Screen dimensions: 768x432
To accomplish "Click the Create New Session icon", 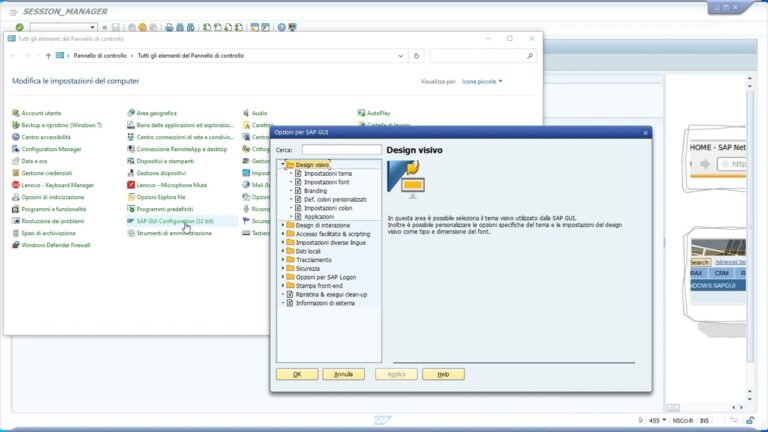I will click(x=255, y=27).
